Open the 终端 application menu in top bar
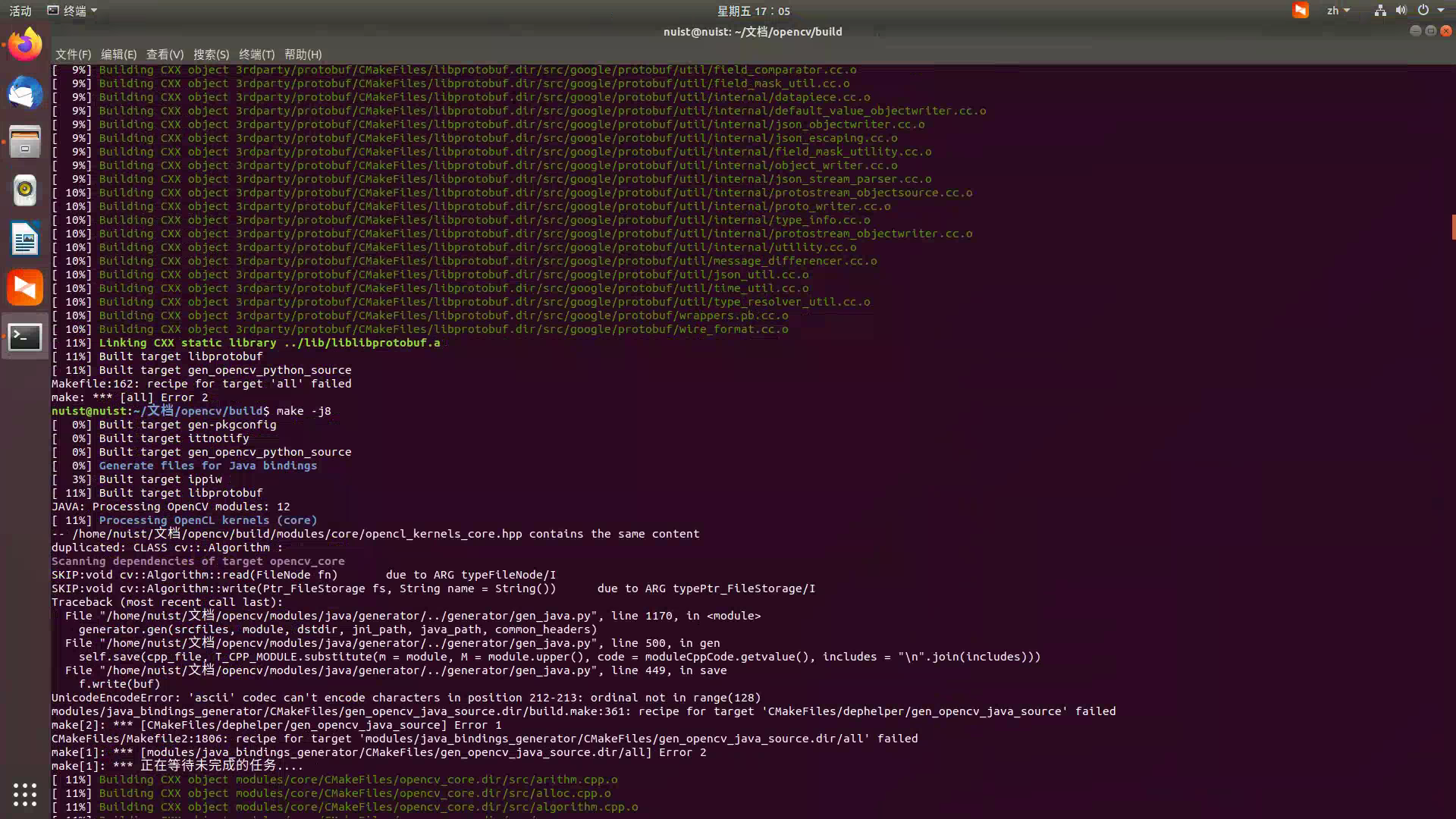The image size is (1456, 819). (72, 11)
